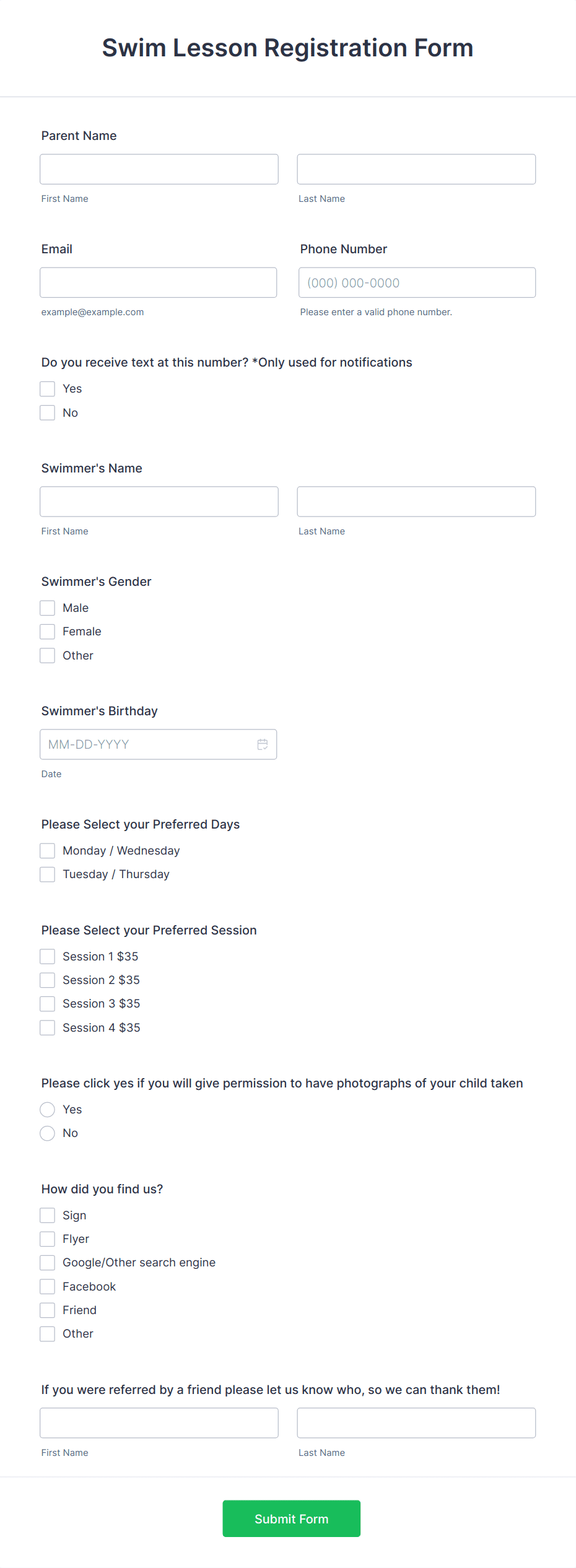Check the Other gender option
The height and width of the screenshot is (1568, 576).
click(47, 655)
